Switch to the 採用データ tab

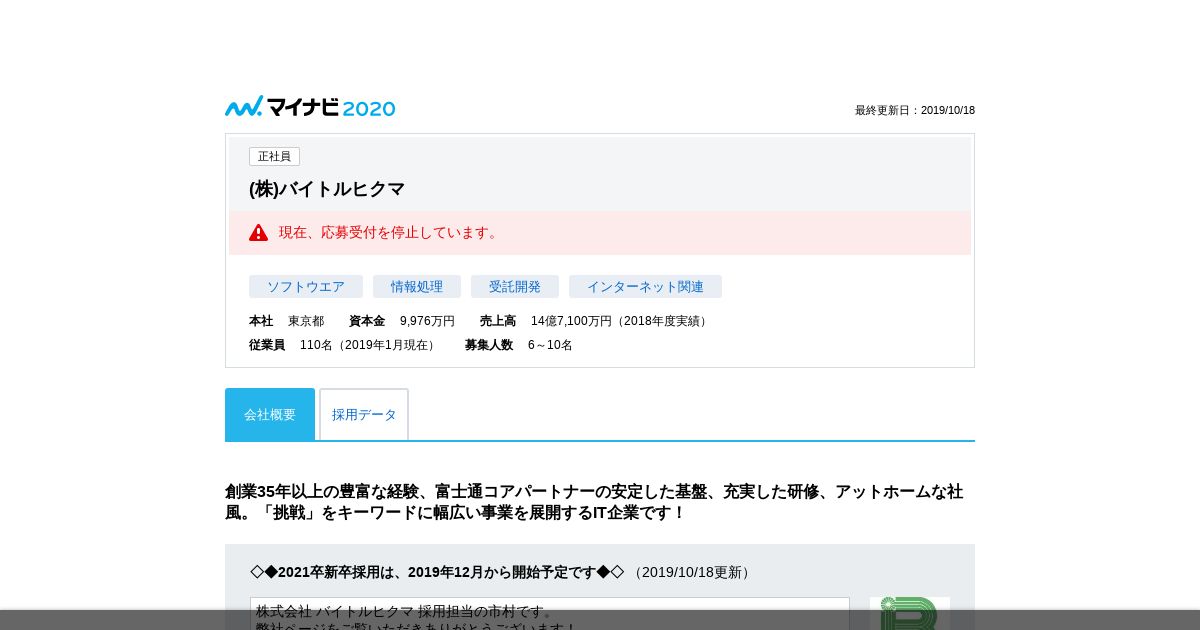(x=364, y=414)
